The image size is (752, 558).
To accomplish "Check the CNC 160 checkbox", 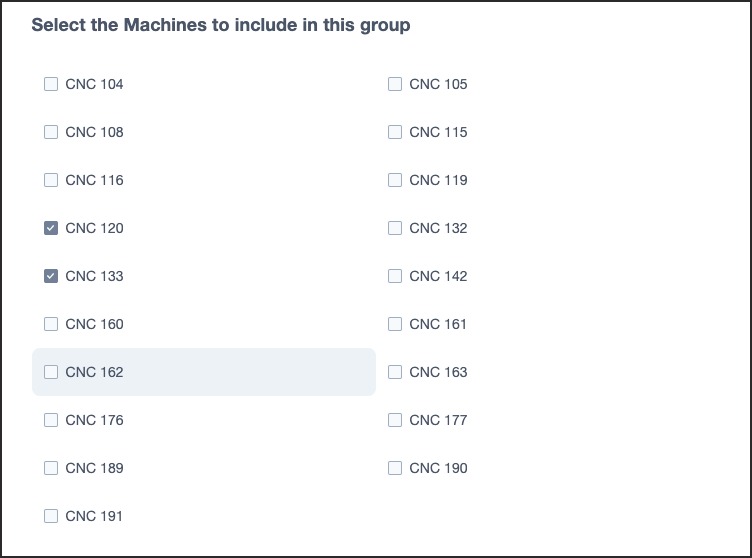I will point(51,324).
